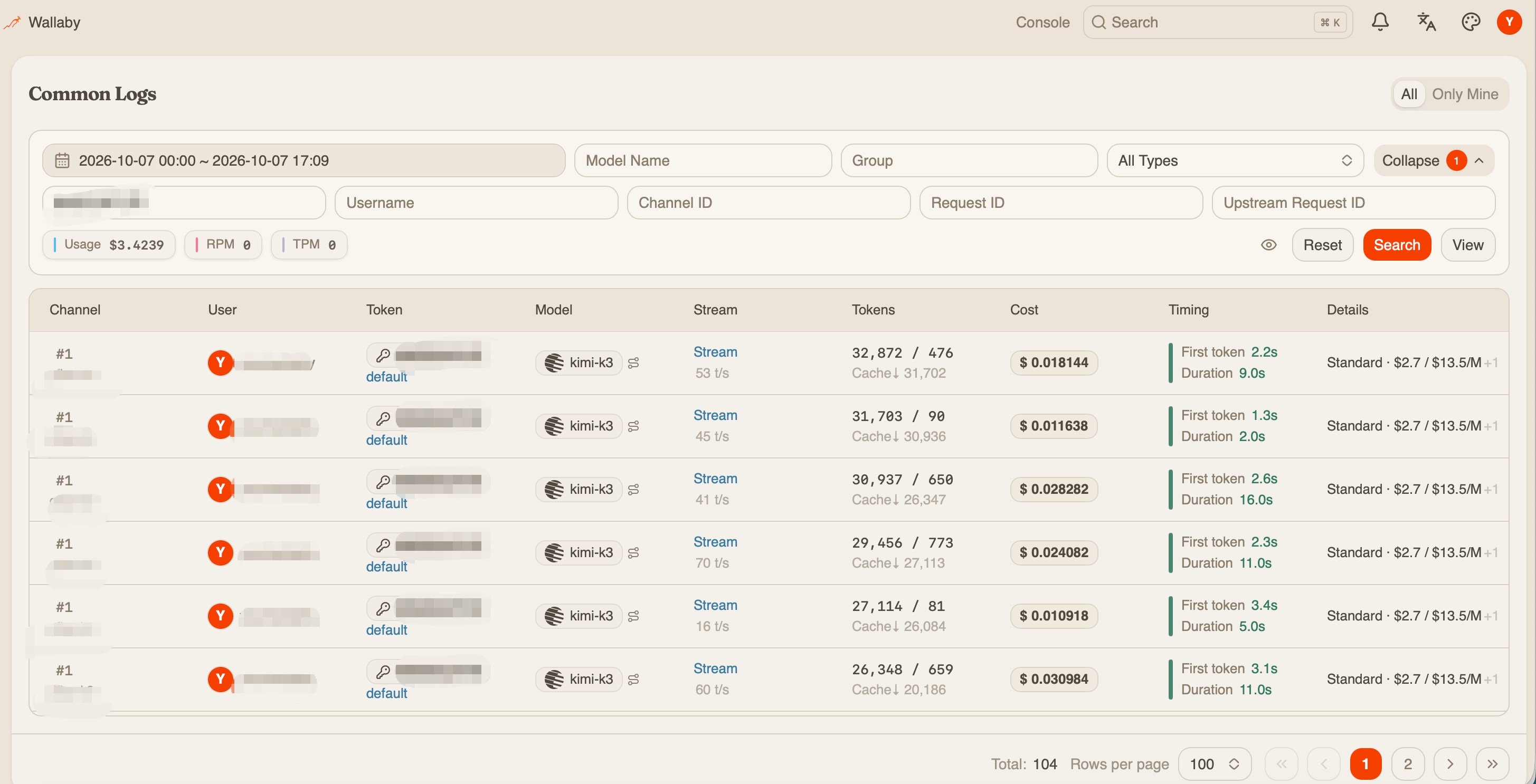Click the $ 0.030984 cost badge
1536x784 pixels.
click(x=1054, y=679)
